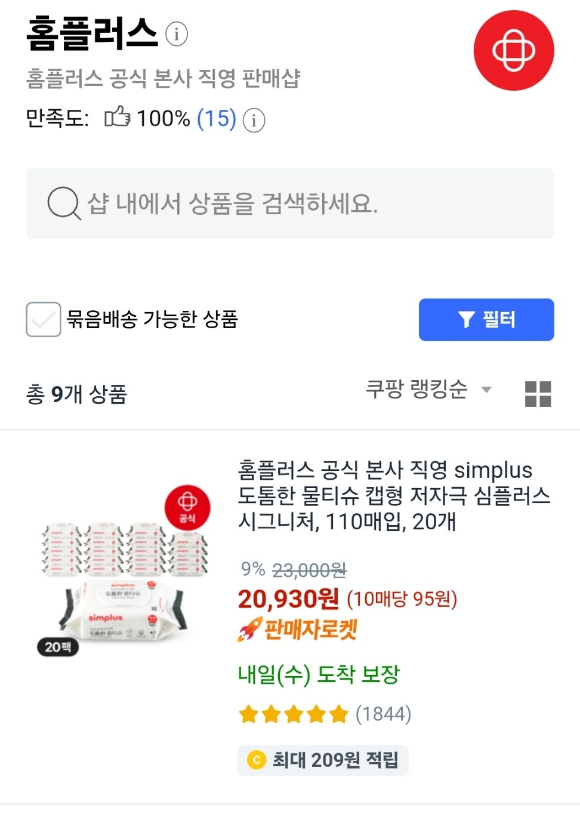
Task: Open the Homeplus red logo at top right
Action: click(x=514, y=50)
